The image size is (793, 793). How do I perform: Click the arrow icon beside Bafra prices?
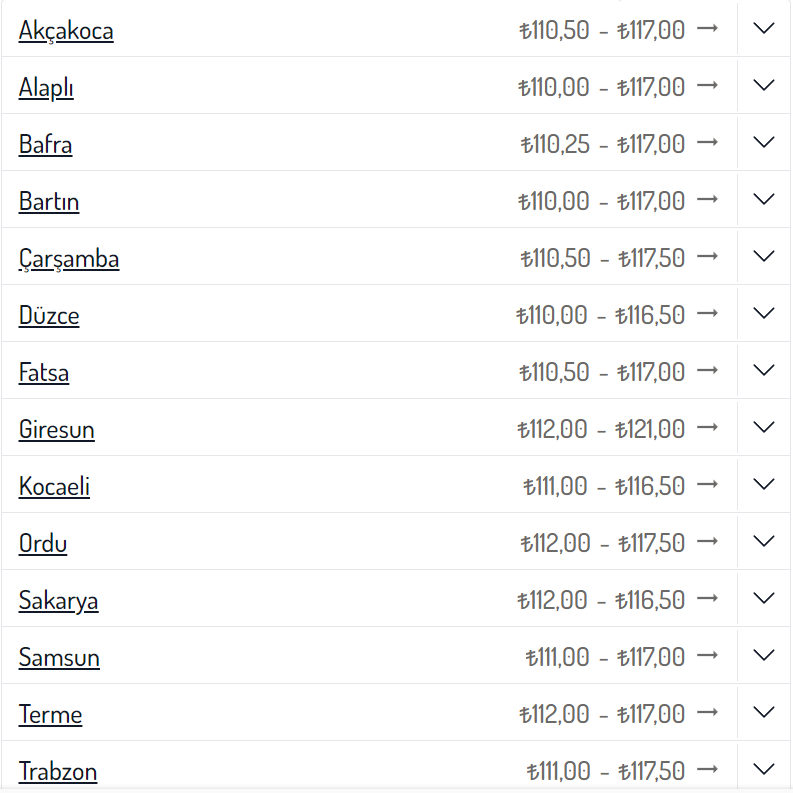[x=707, y=143]
